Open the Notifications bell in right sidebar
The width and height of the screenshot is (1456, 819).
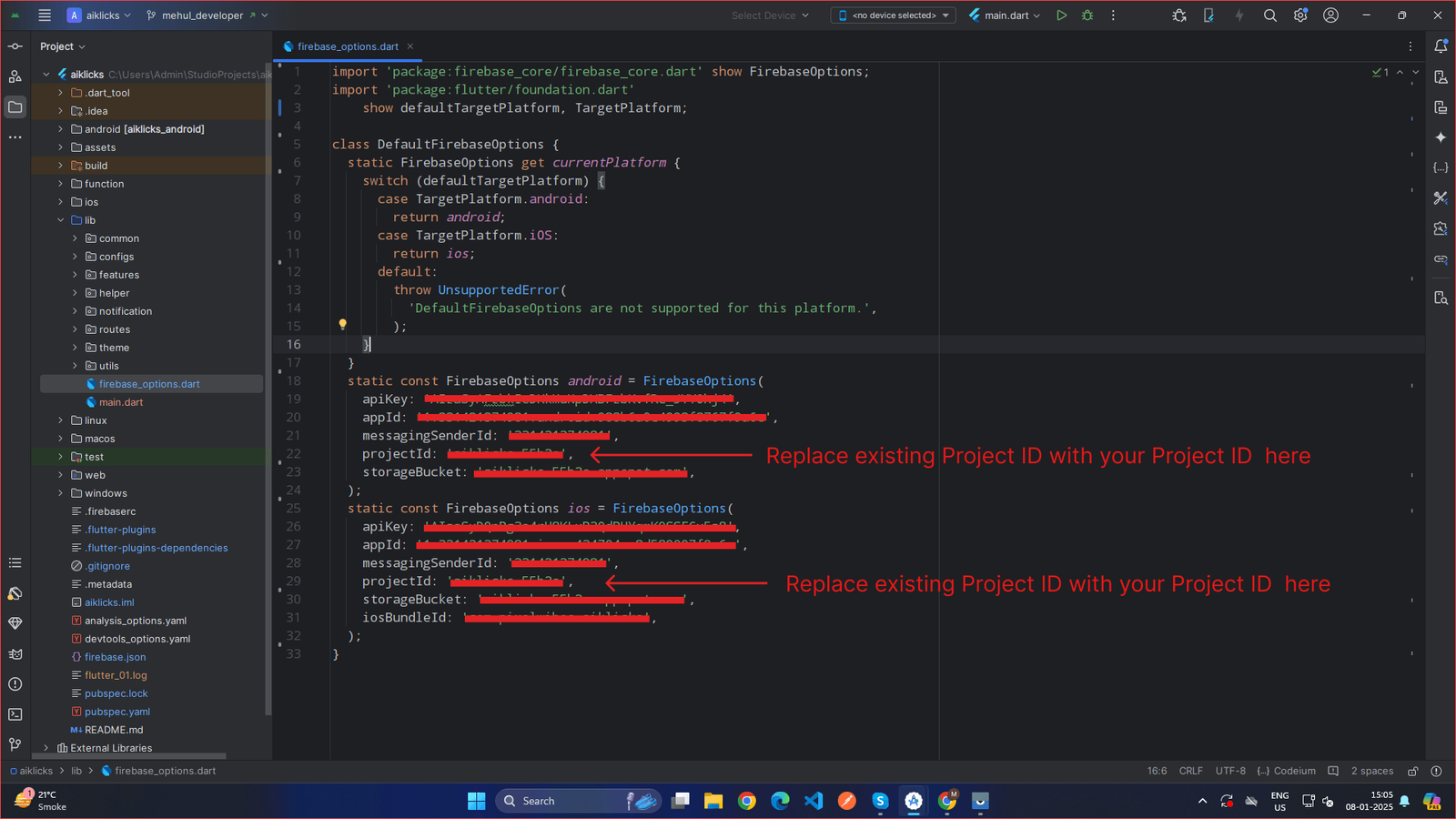(x=1441, y=46)
